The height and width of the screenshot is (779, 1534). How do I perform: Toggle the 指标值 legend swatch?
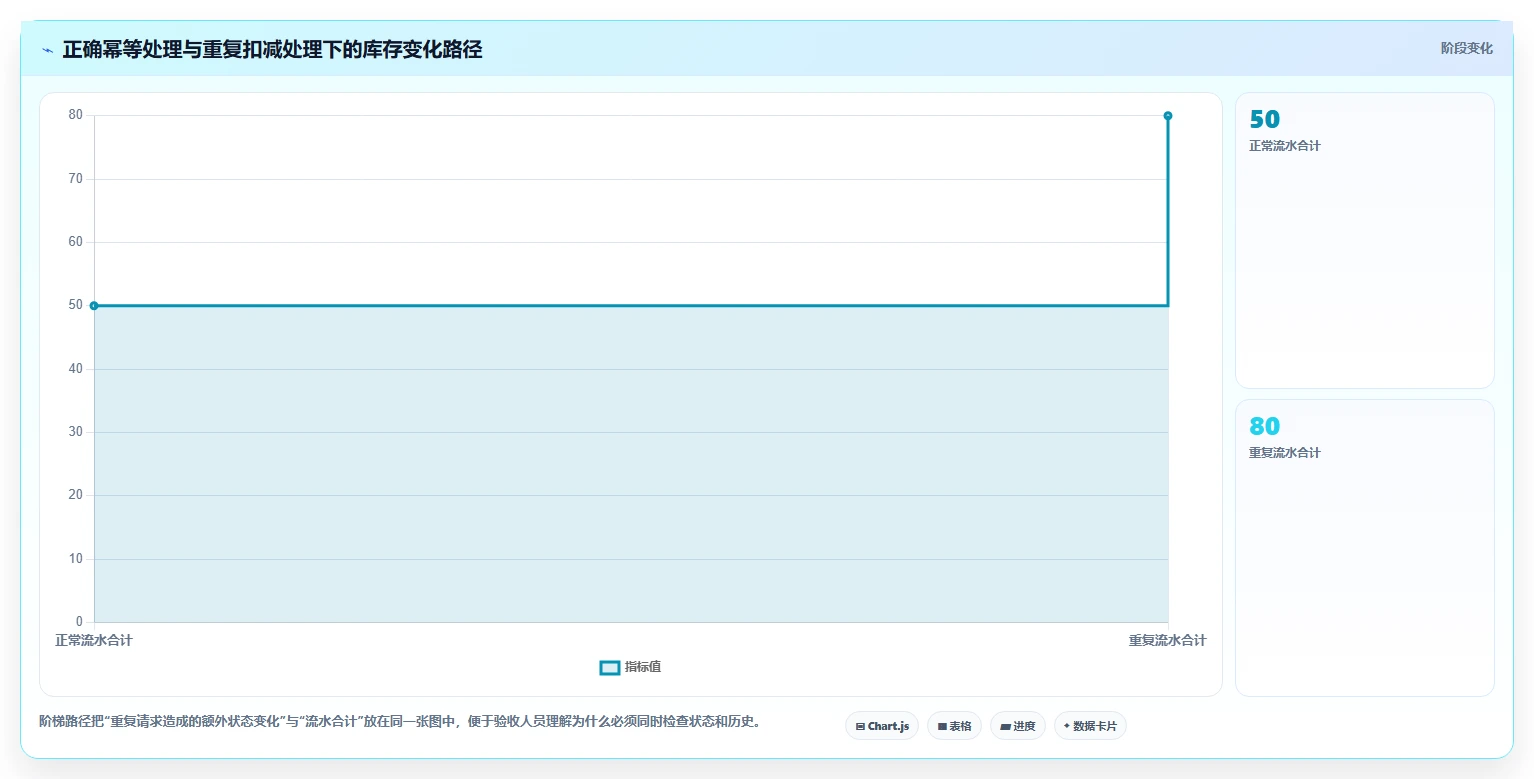610,668
